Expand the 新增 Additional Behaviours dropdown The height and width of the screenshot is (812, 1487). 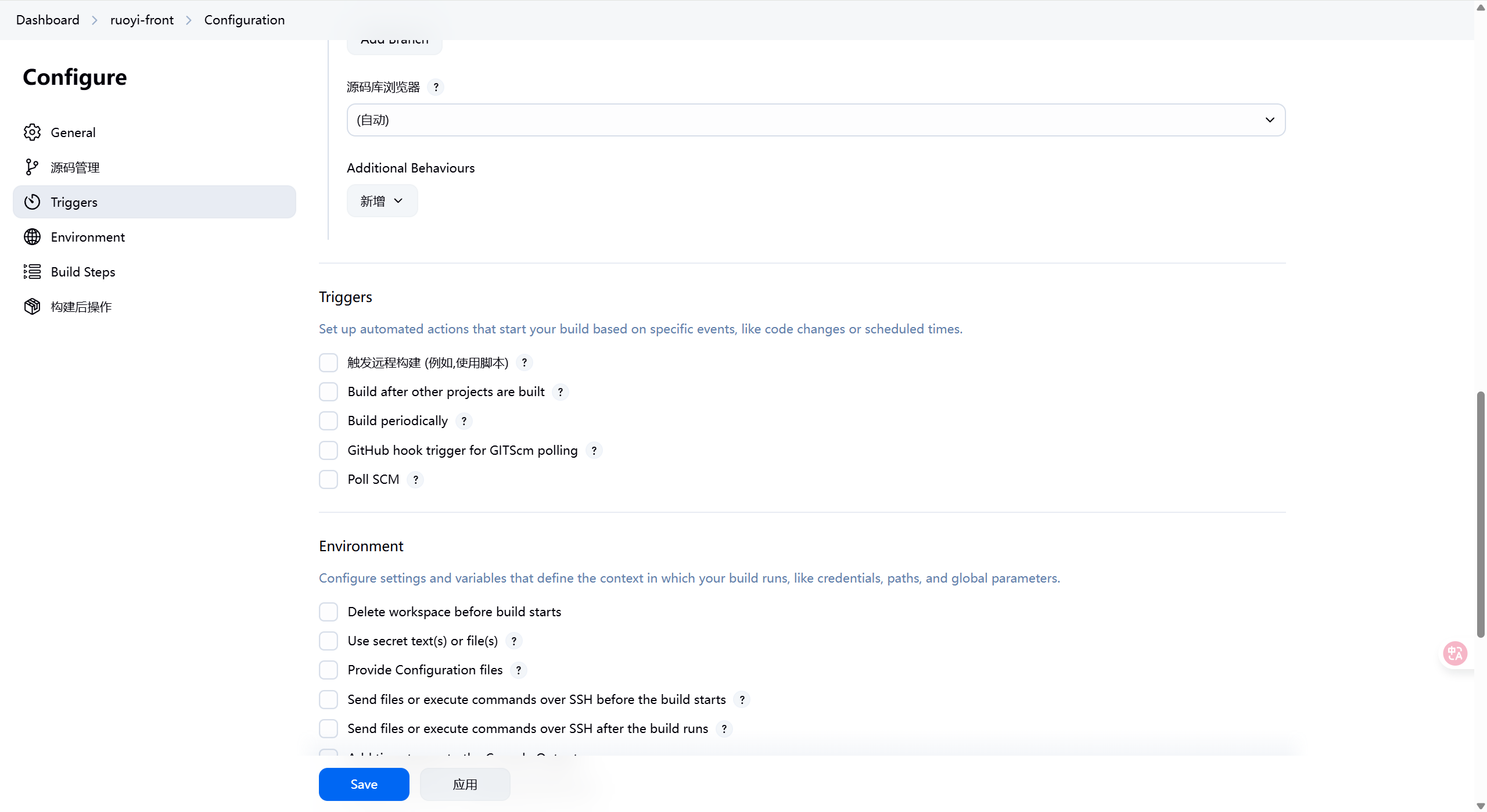[x=382, y=201]
